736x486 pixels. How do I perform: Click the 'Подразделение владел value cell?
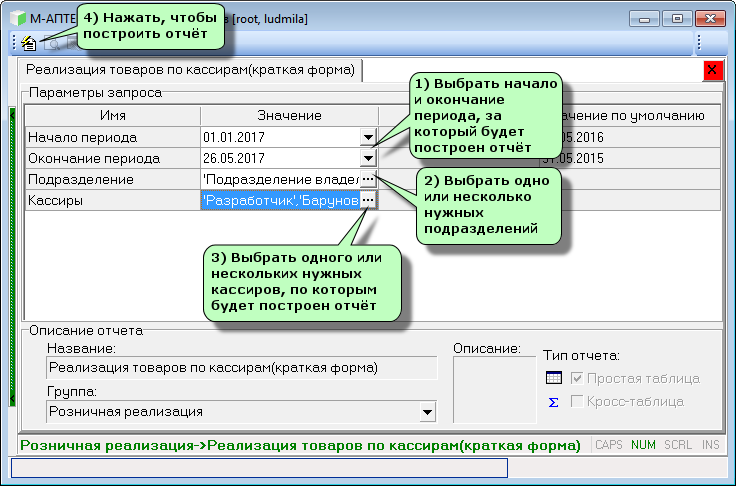(x=281, y=179)
